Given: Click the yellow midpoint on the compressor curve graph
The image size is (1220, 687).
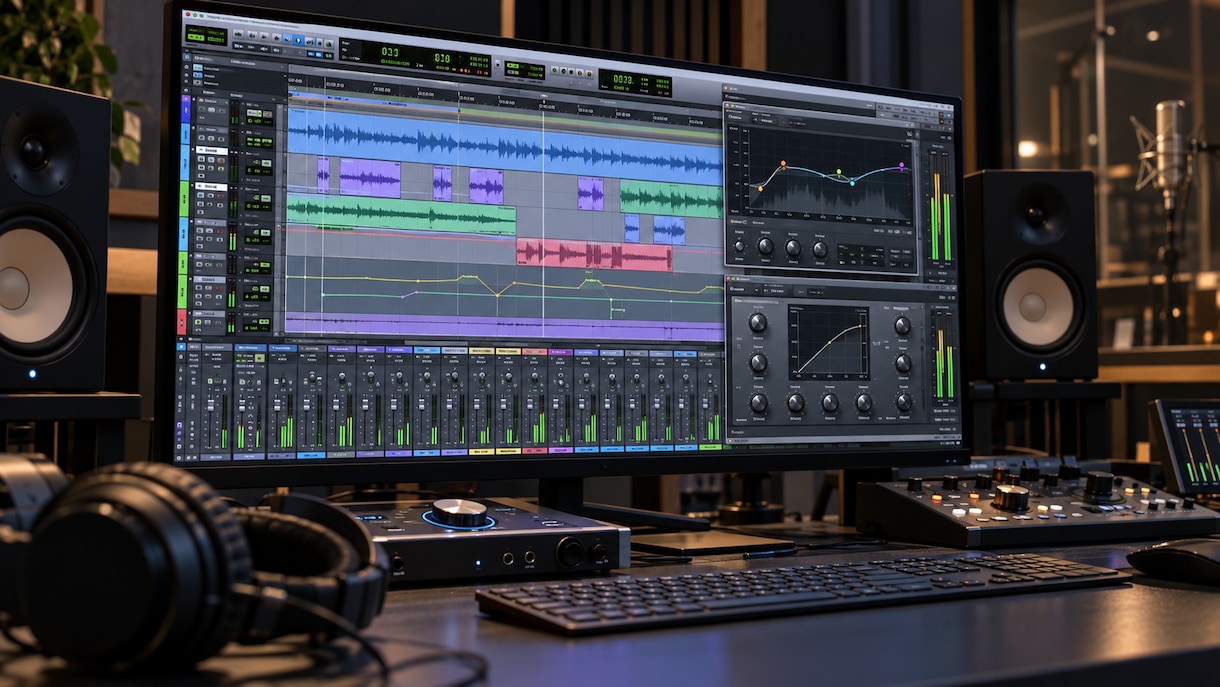Looking at the screenshot, I should coord(829,343).
